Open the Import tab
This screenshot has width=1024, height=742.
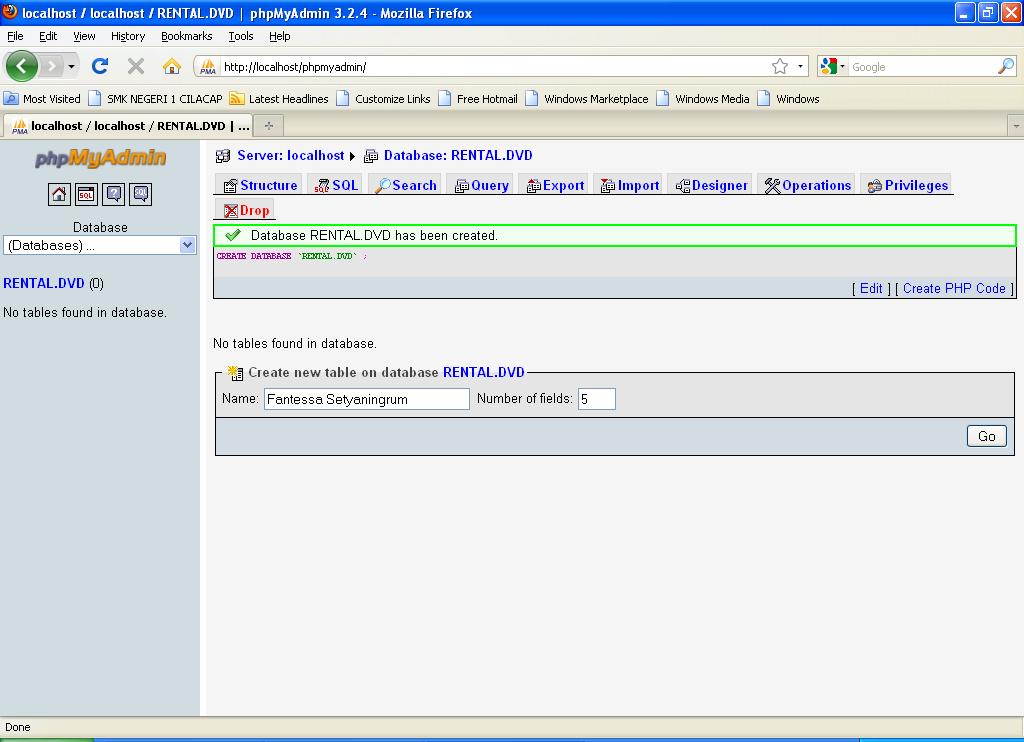pyautogui.click(x=630, y=186)
